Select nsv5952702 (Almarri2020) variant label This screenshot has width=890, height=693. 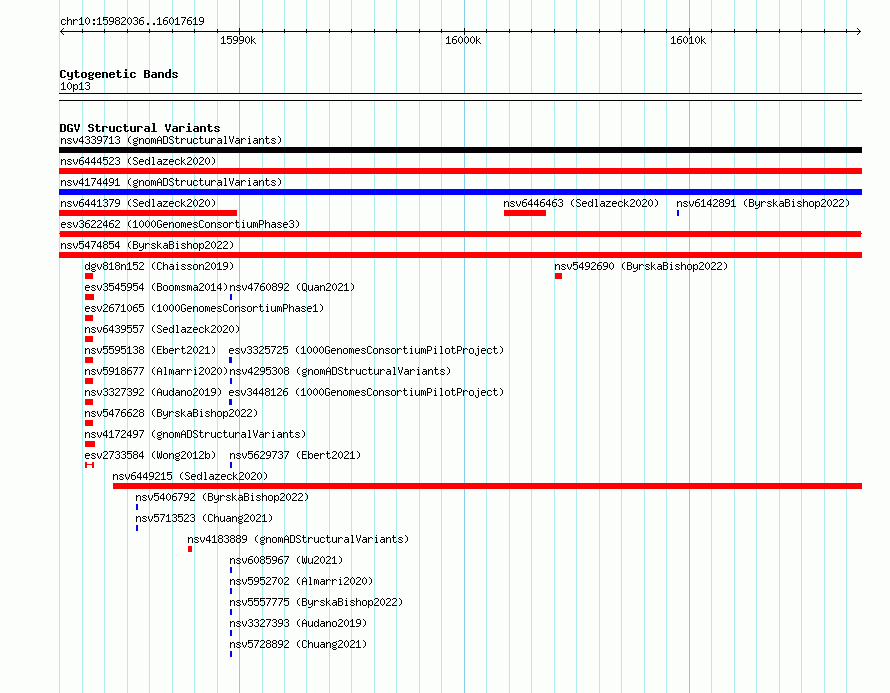pyautogui.click(x=301, y=581)
